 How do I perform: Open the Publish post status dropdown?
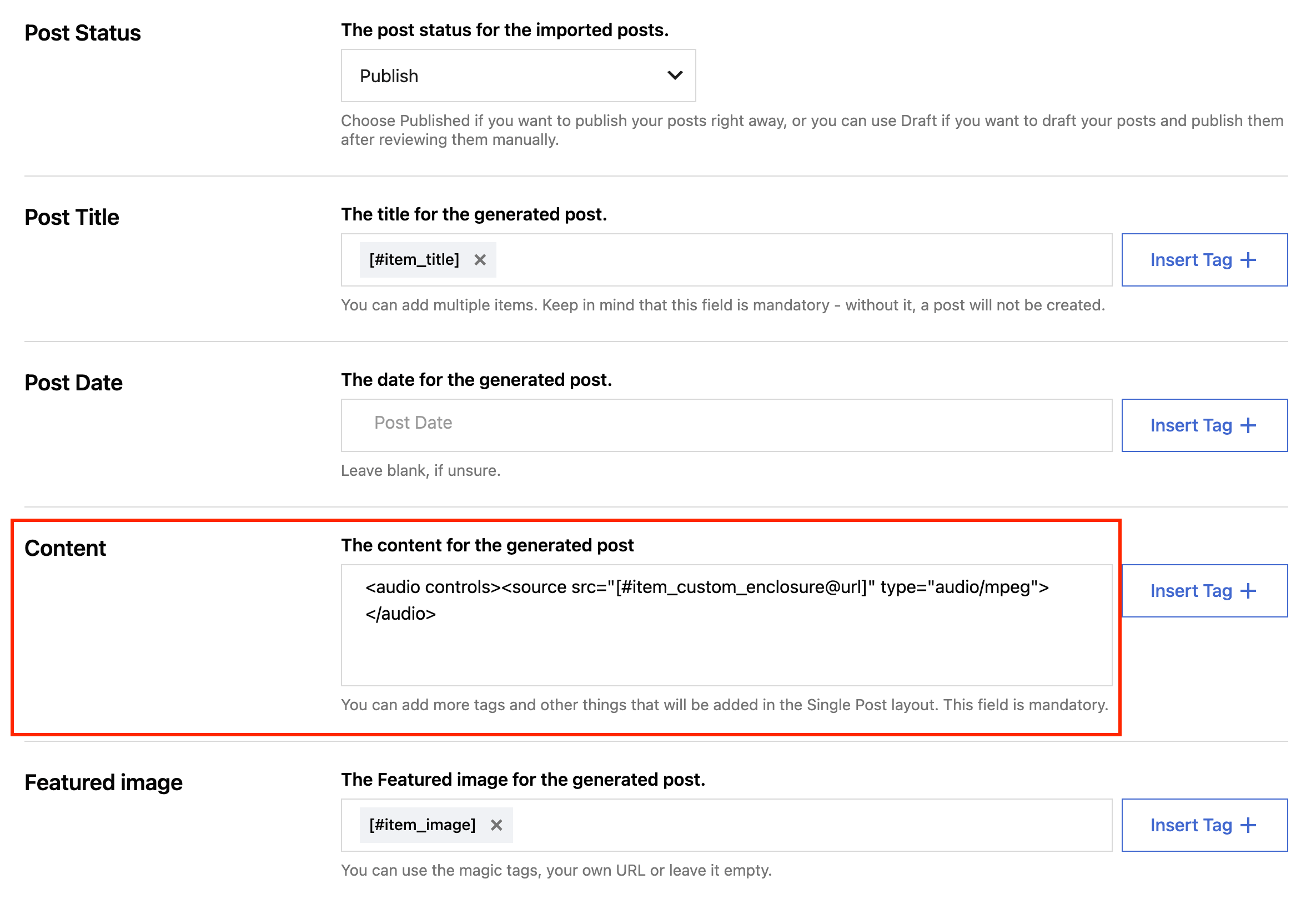click(x=517, y=76)
